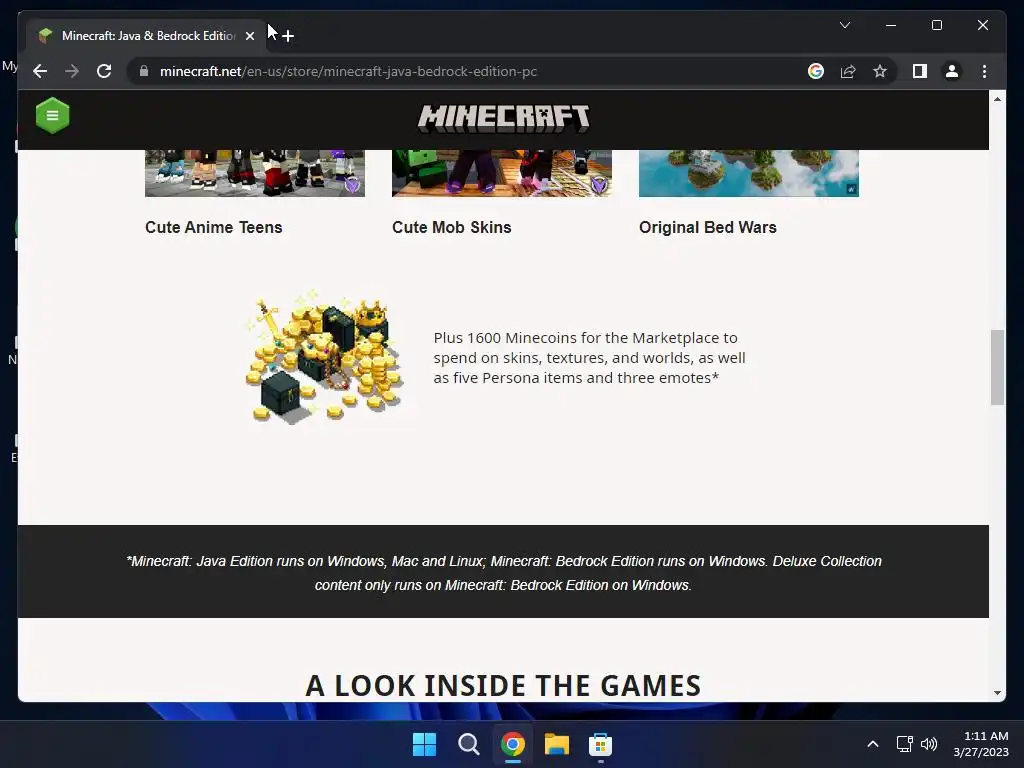Open a new tab with plus button

point(288,36)
